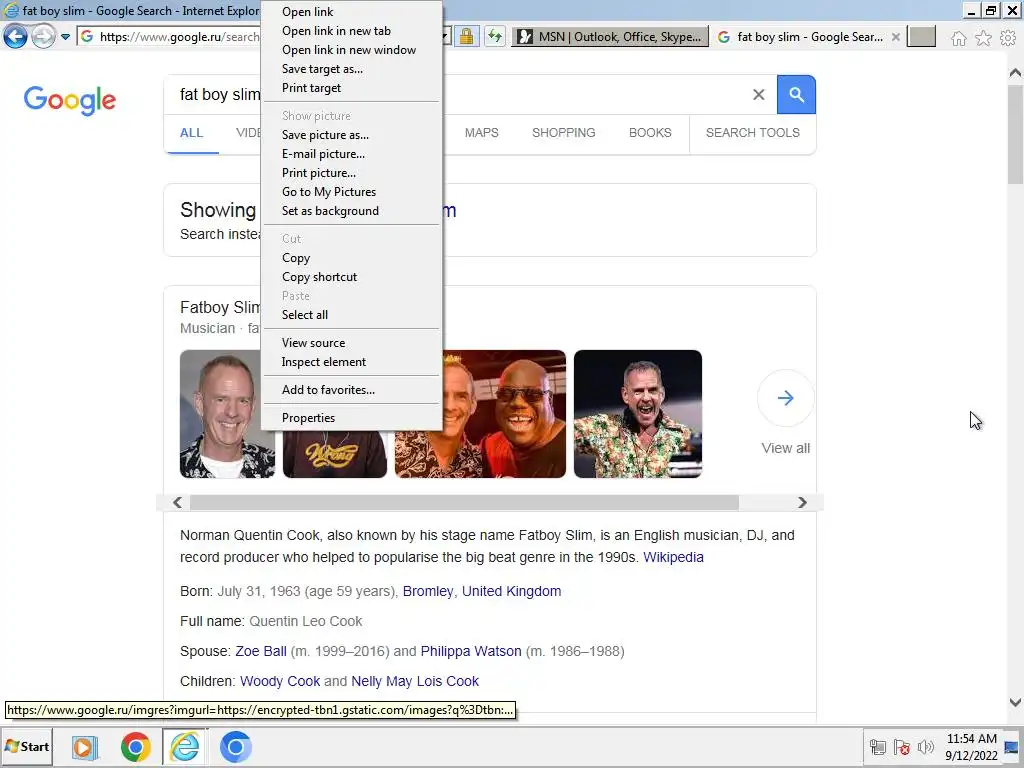Go back with the browser Back arrow
1024x768 pixels.
tap(16, 37)
